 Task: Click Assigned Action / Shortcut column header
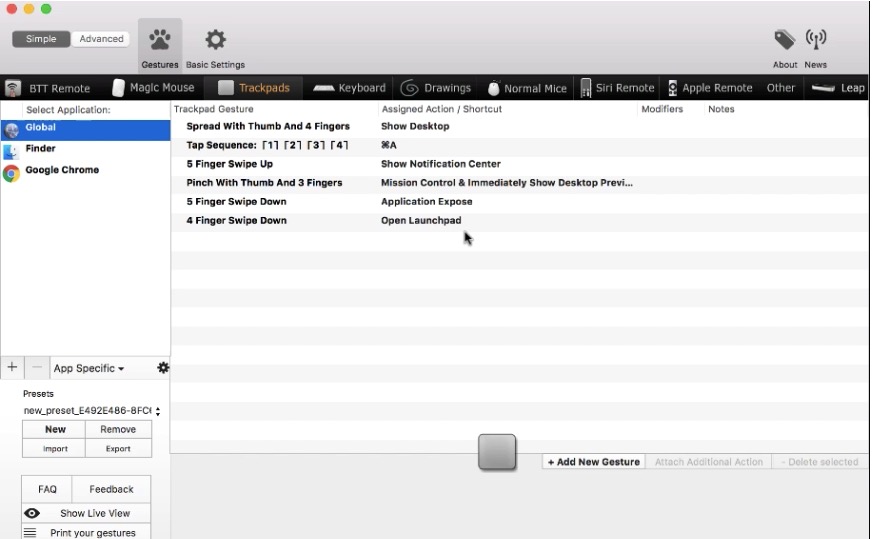tap(442, 109)
